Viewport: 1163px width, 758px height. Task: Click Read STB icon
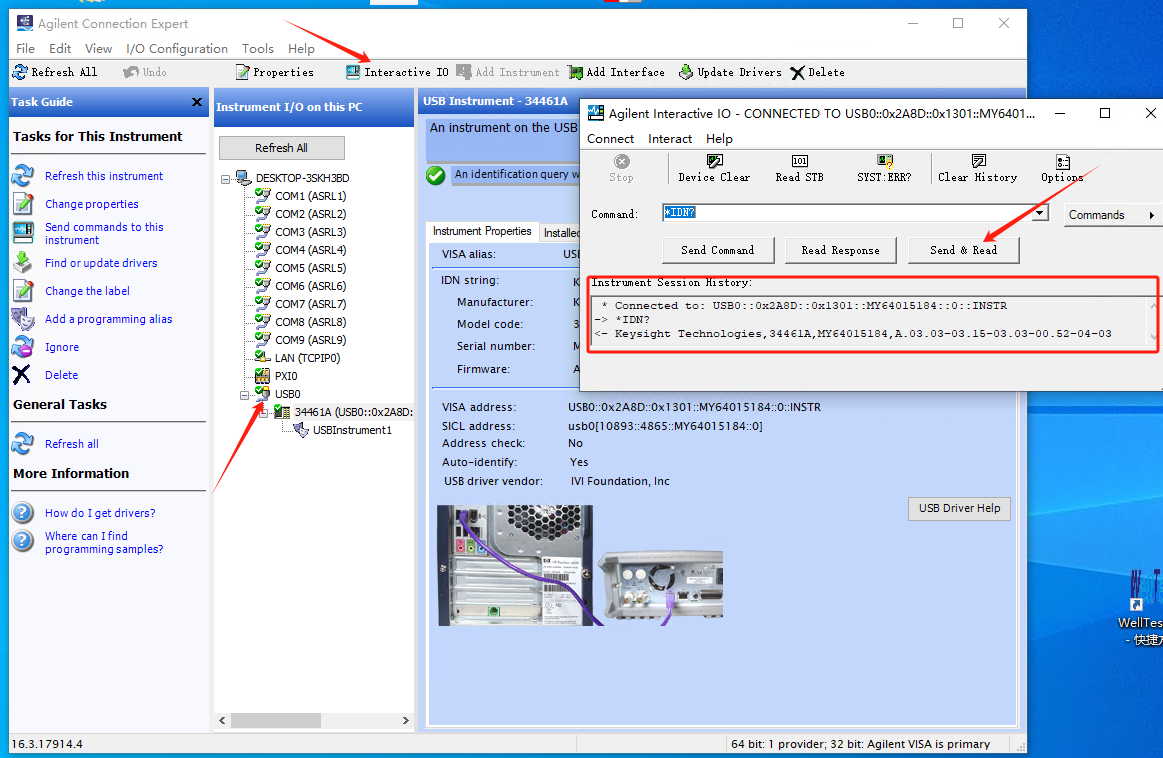coord(800,161)
